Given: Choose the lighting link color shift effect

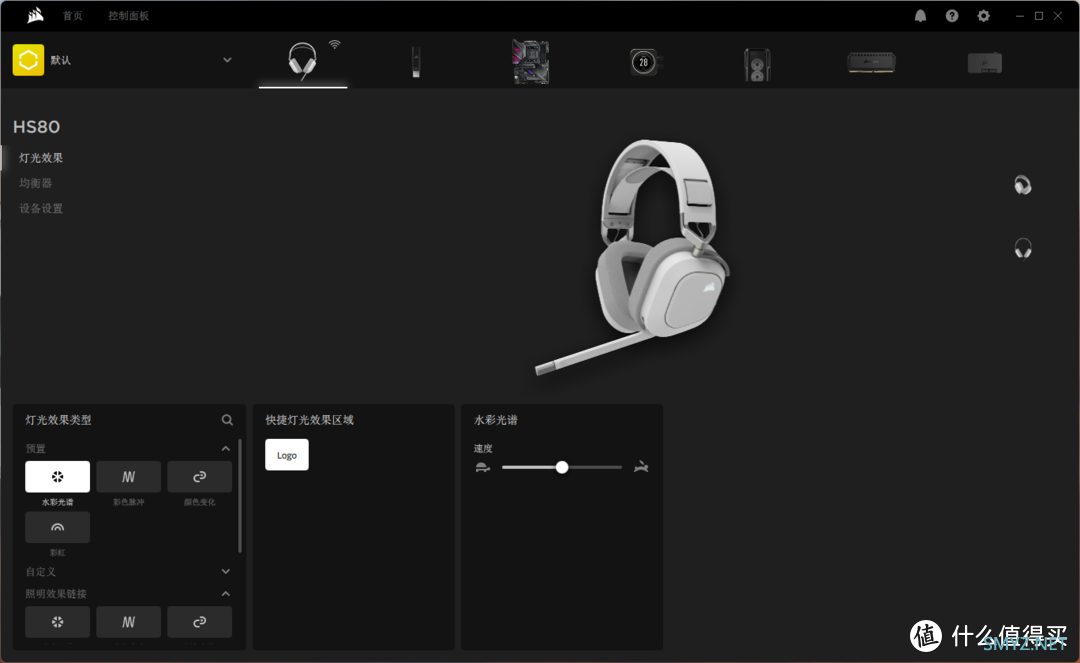Looking at the screenshot, I should tap(200, 622).
